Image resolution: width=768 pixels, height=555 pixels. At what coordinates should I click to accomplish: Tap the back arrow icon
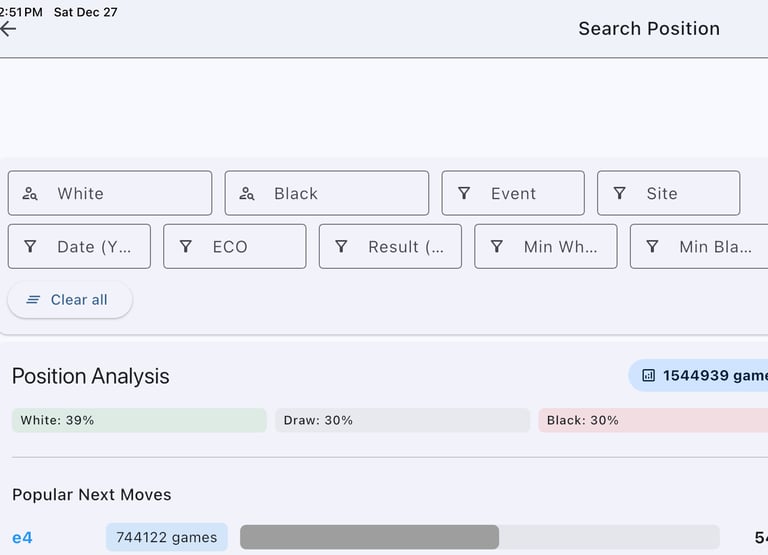(x=8, y=29)
